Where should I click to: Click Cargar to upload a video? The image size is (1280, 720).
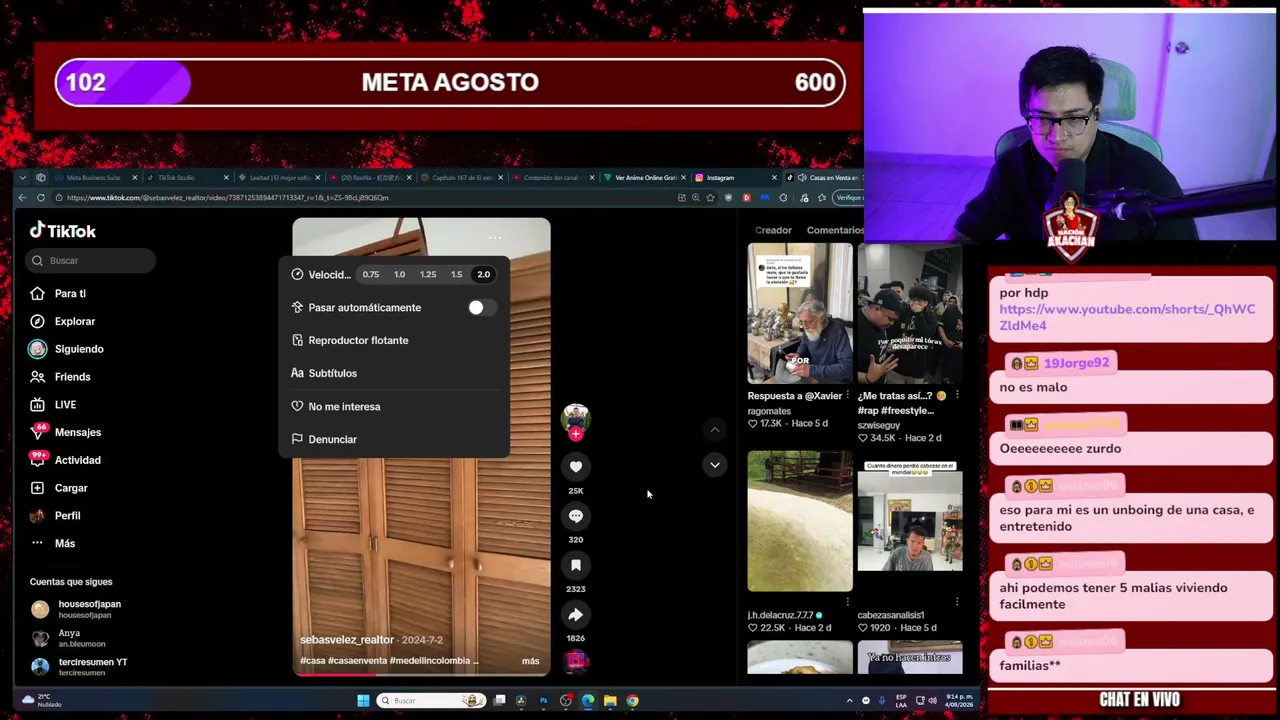pos(58,488)
